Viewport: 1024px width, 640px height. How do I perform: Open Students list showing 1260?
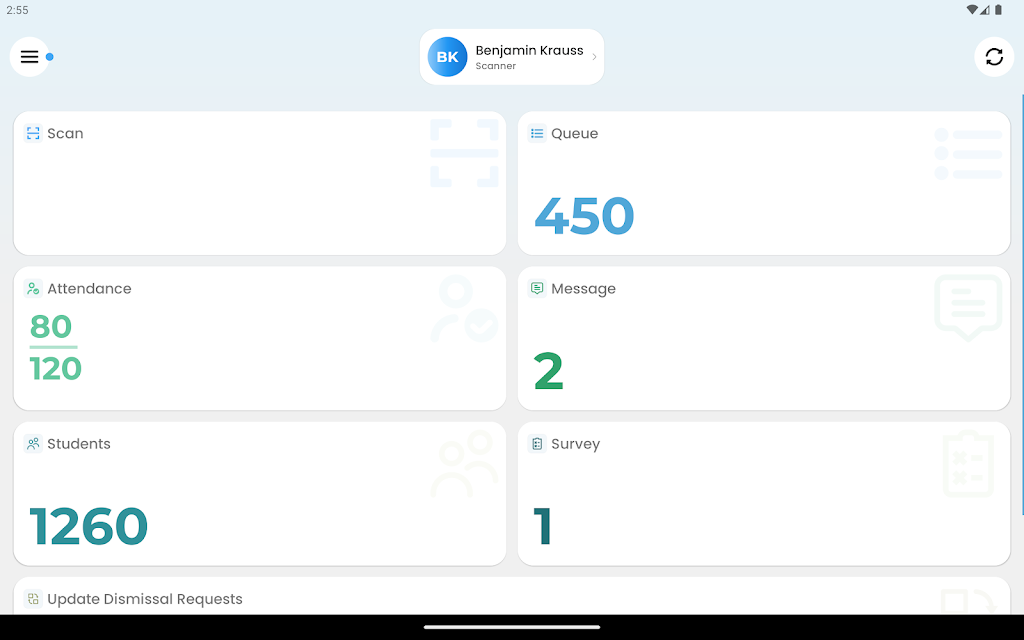click(x=88, y=526)
